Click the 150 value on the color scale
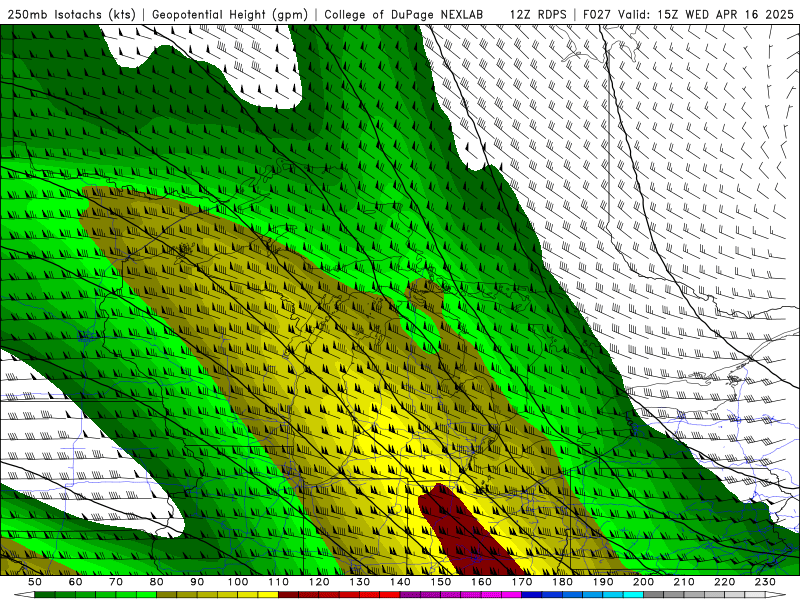Image resolution: width=800 pixels, height=600 pixels. [440, 582]
